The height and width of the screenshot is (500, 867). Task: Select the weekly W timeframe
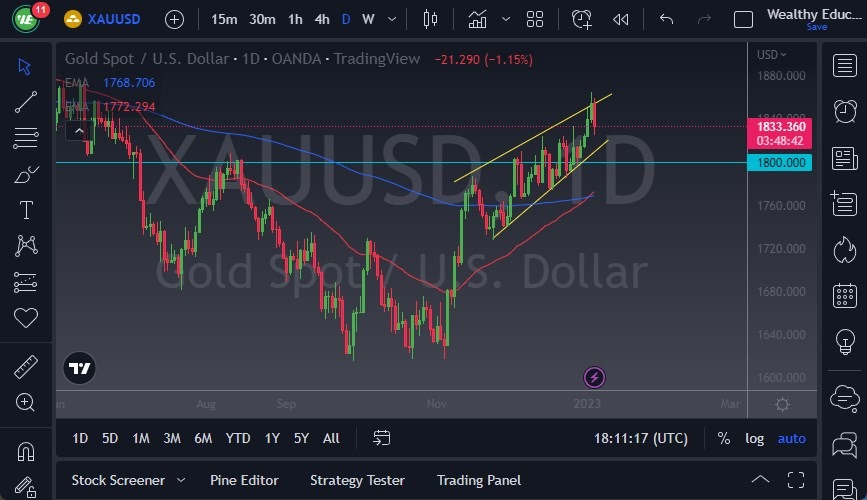(x=368, y=19)
